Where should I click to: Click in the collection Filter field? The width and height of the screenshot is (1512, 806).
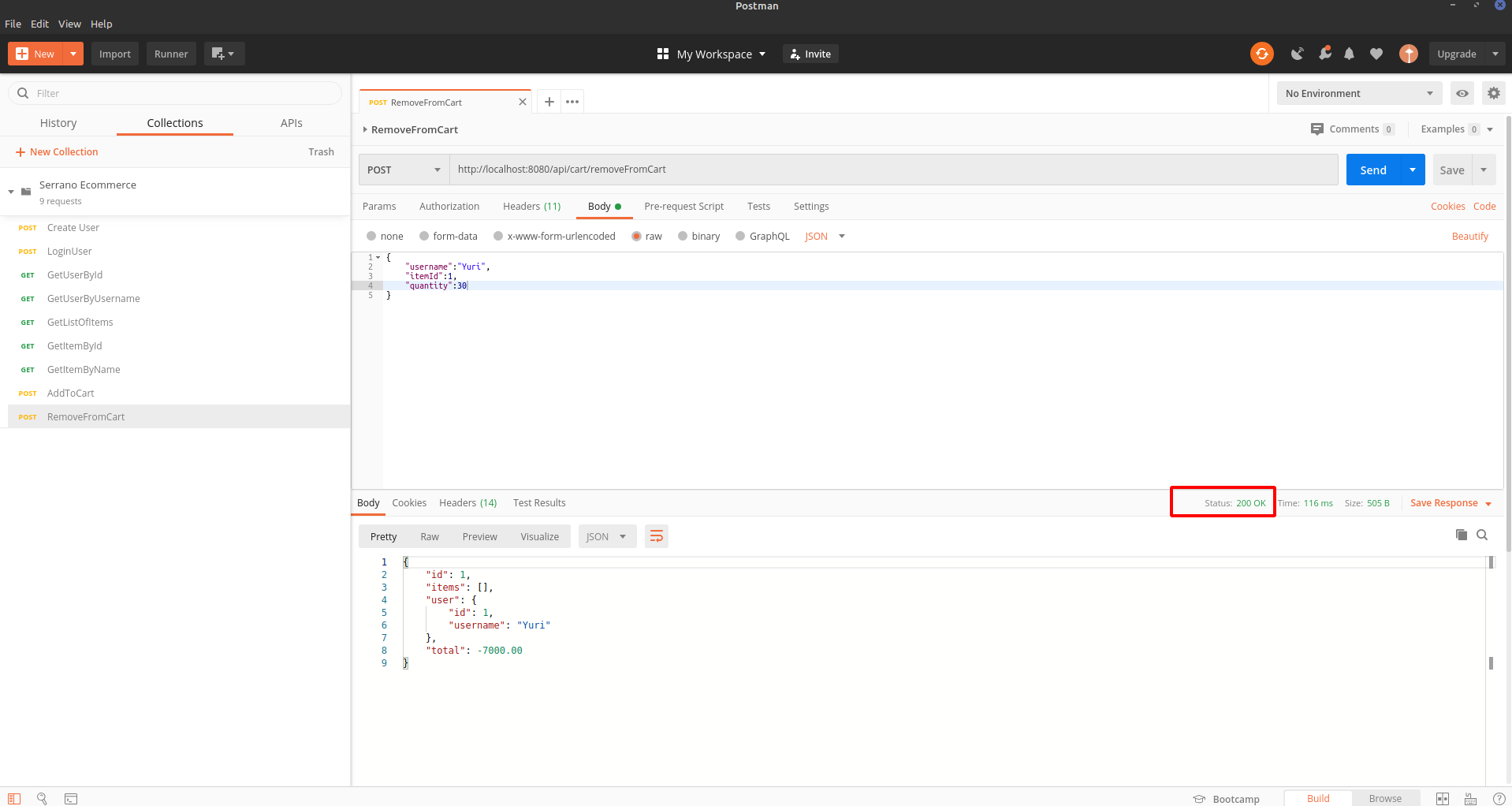click(x=175, y=93)
